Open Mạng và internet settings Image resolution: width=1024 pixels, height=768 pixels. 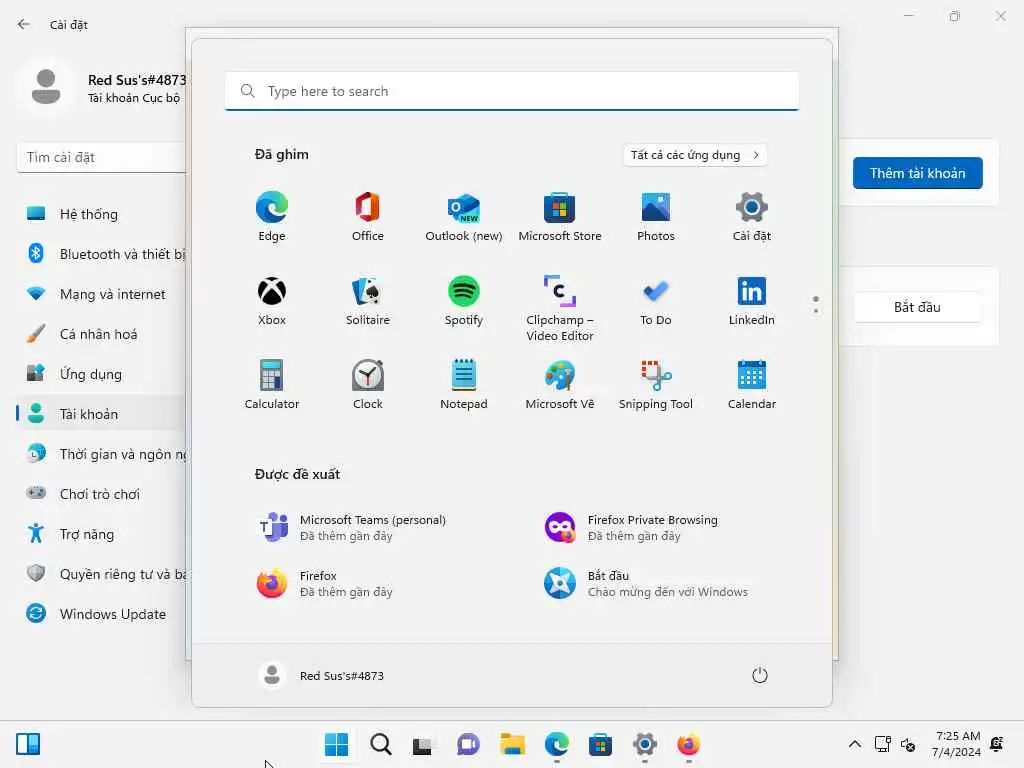(x=102, y=294)
